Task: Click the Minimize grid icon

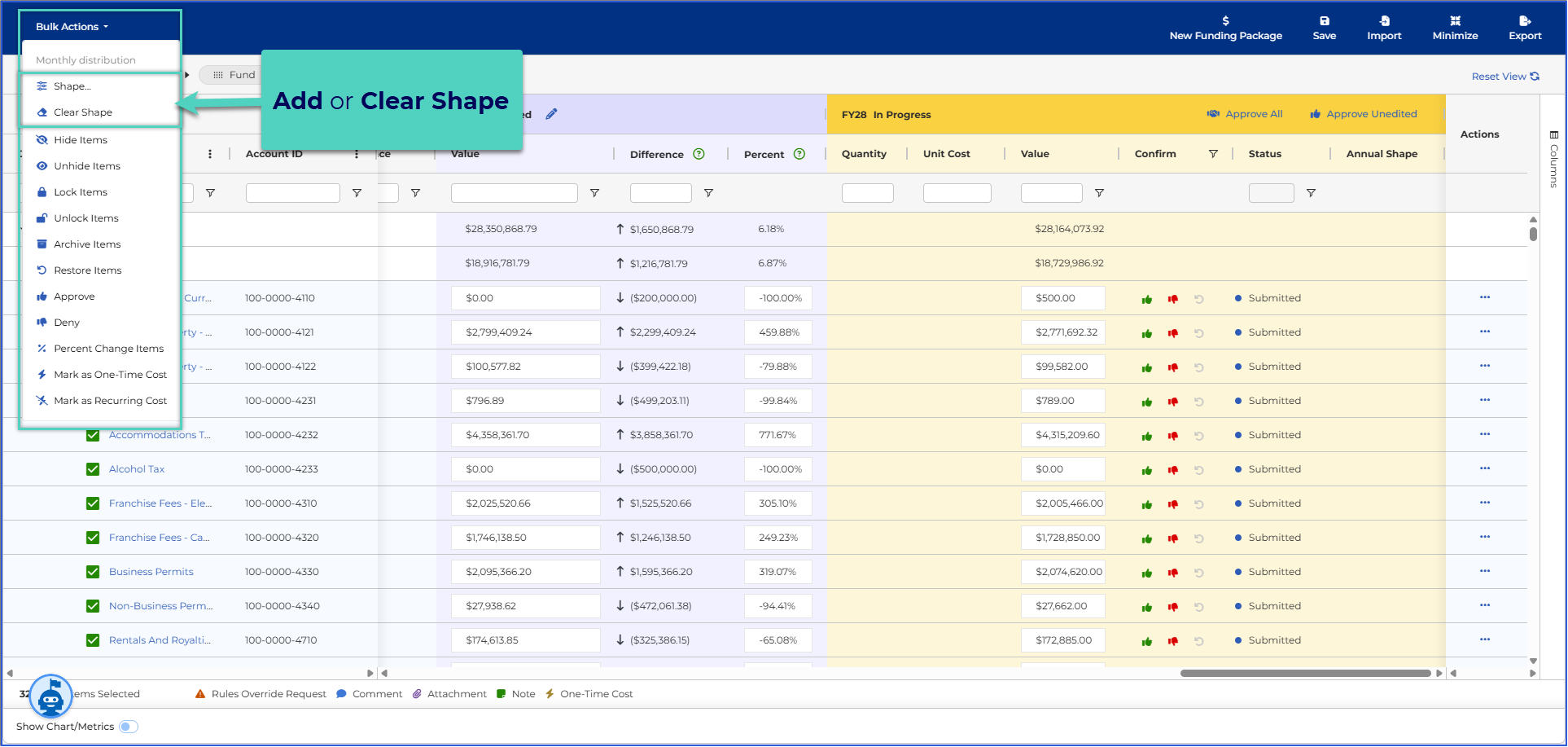Action: click(x=1455, y=21)
